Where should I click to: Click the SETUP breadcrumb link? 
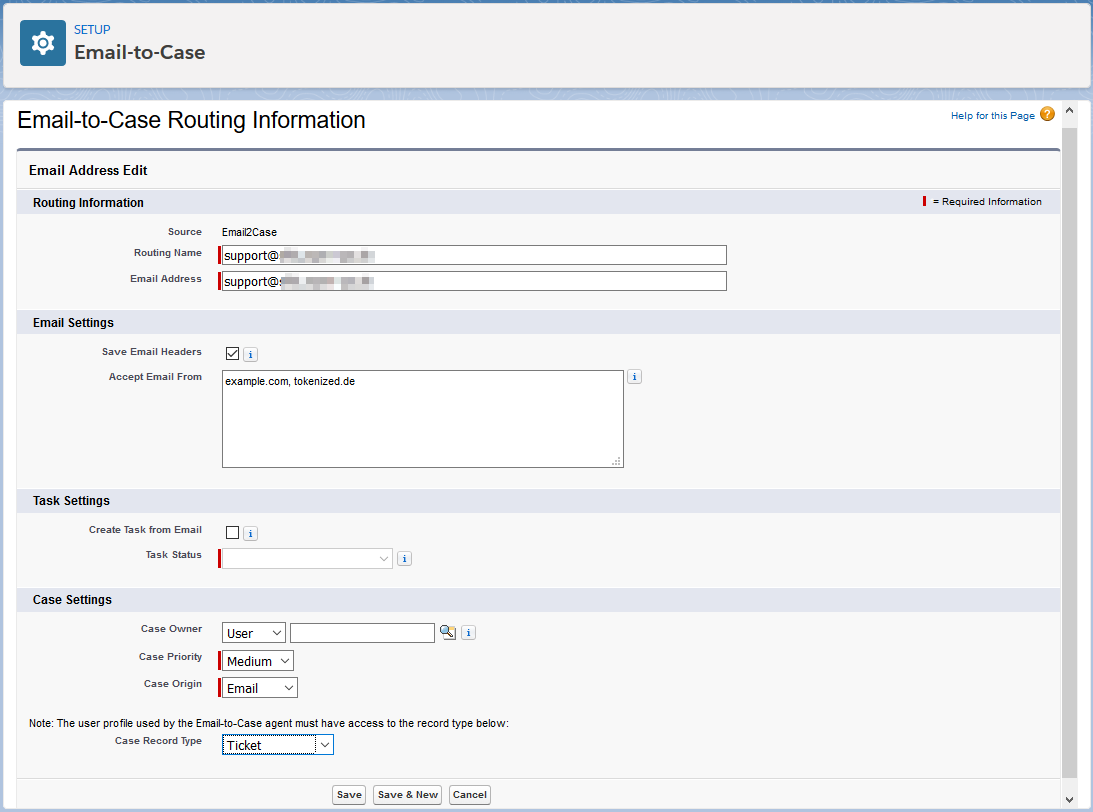(x=92, y=29)
